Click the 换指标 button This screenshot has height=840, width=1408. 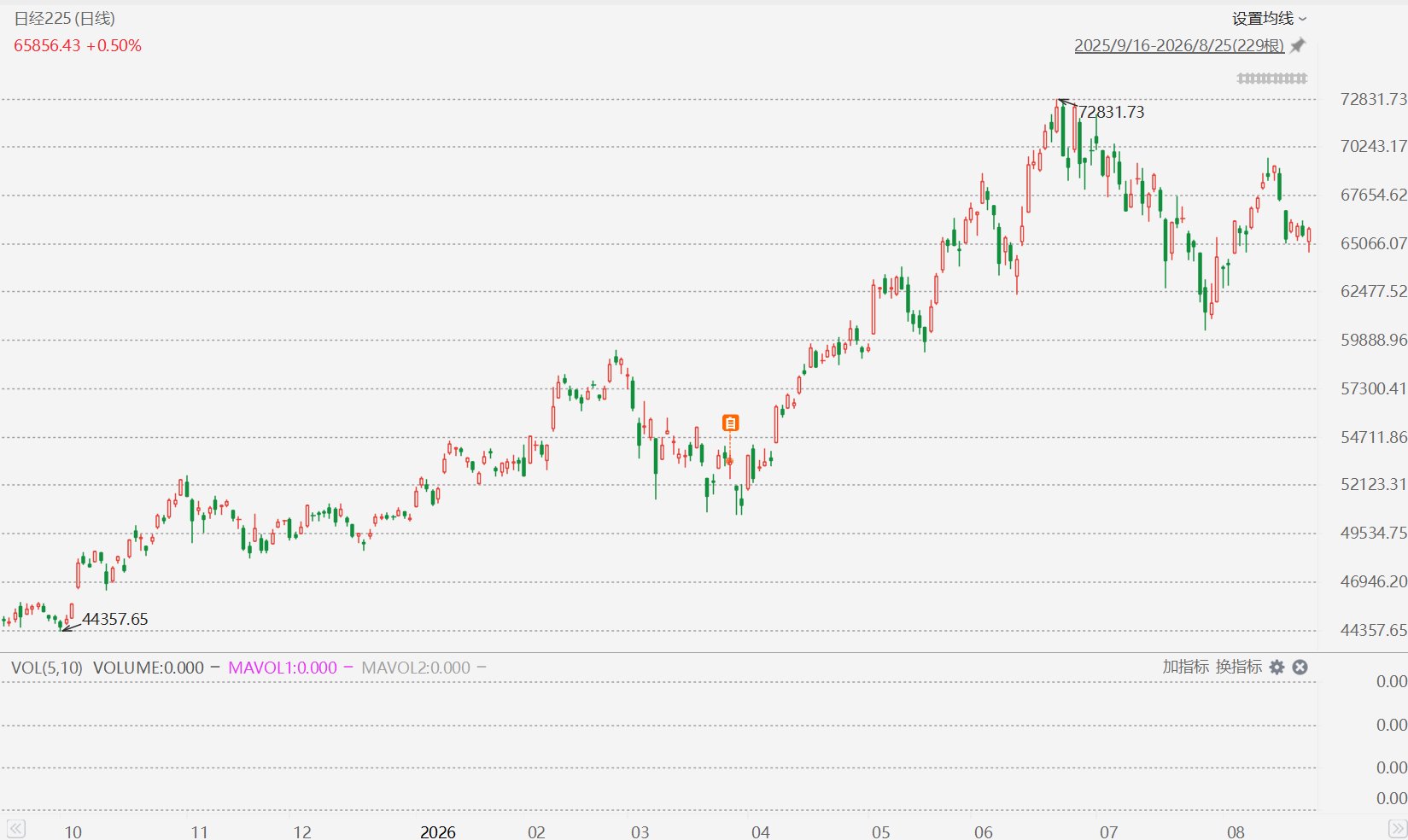coord(1238,667)
